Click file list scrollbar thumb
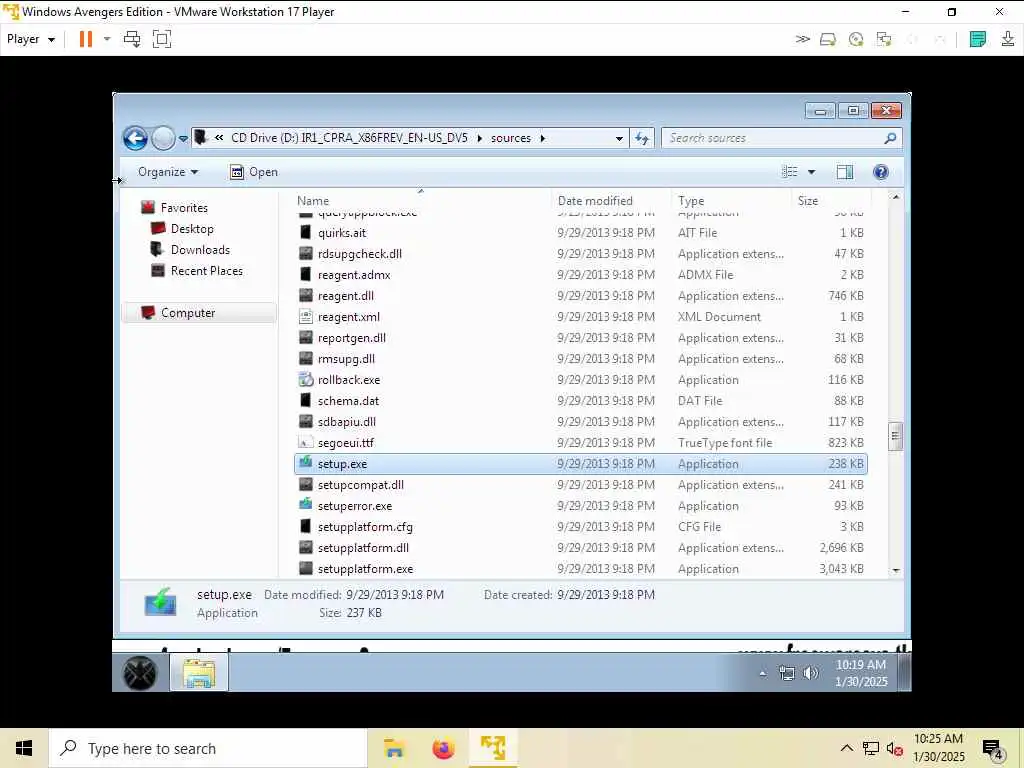This screenshot has height=768, width=1024. coord(895,436)
